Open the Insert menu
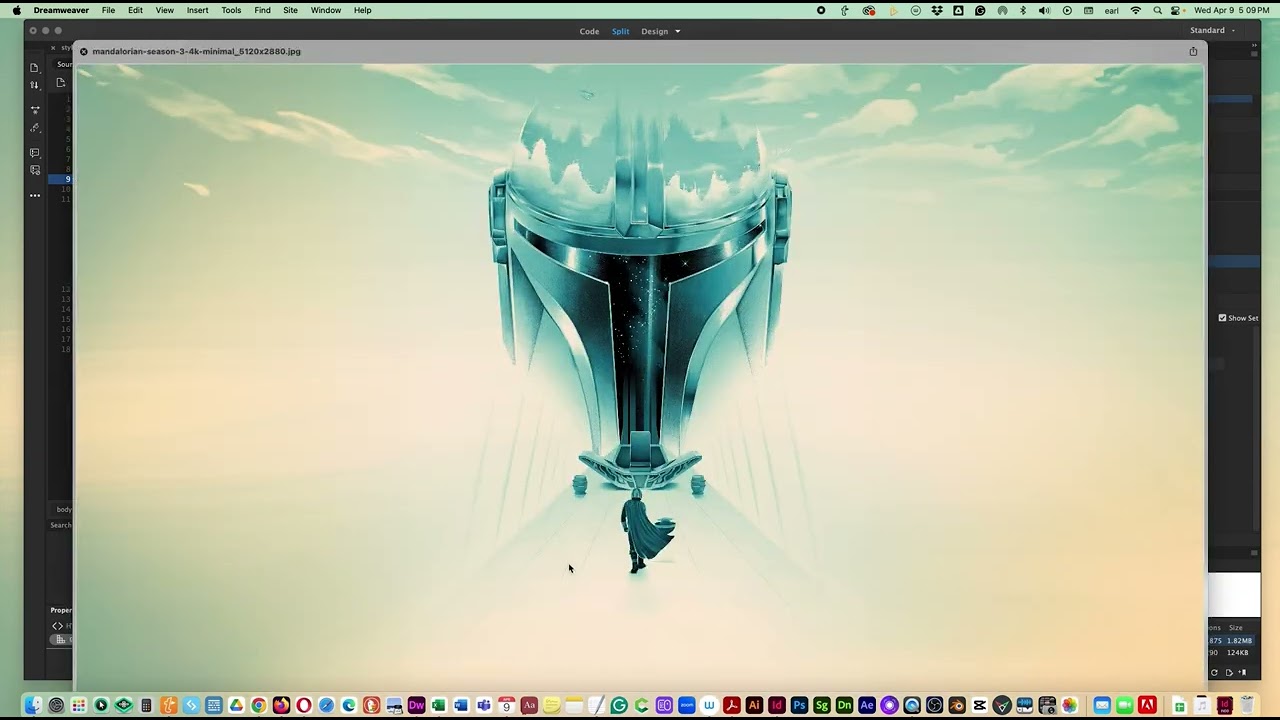This screenshot has height=720, width=1280. pos(197,10)
